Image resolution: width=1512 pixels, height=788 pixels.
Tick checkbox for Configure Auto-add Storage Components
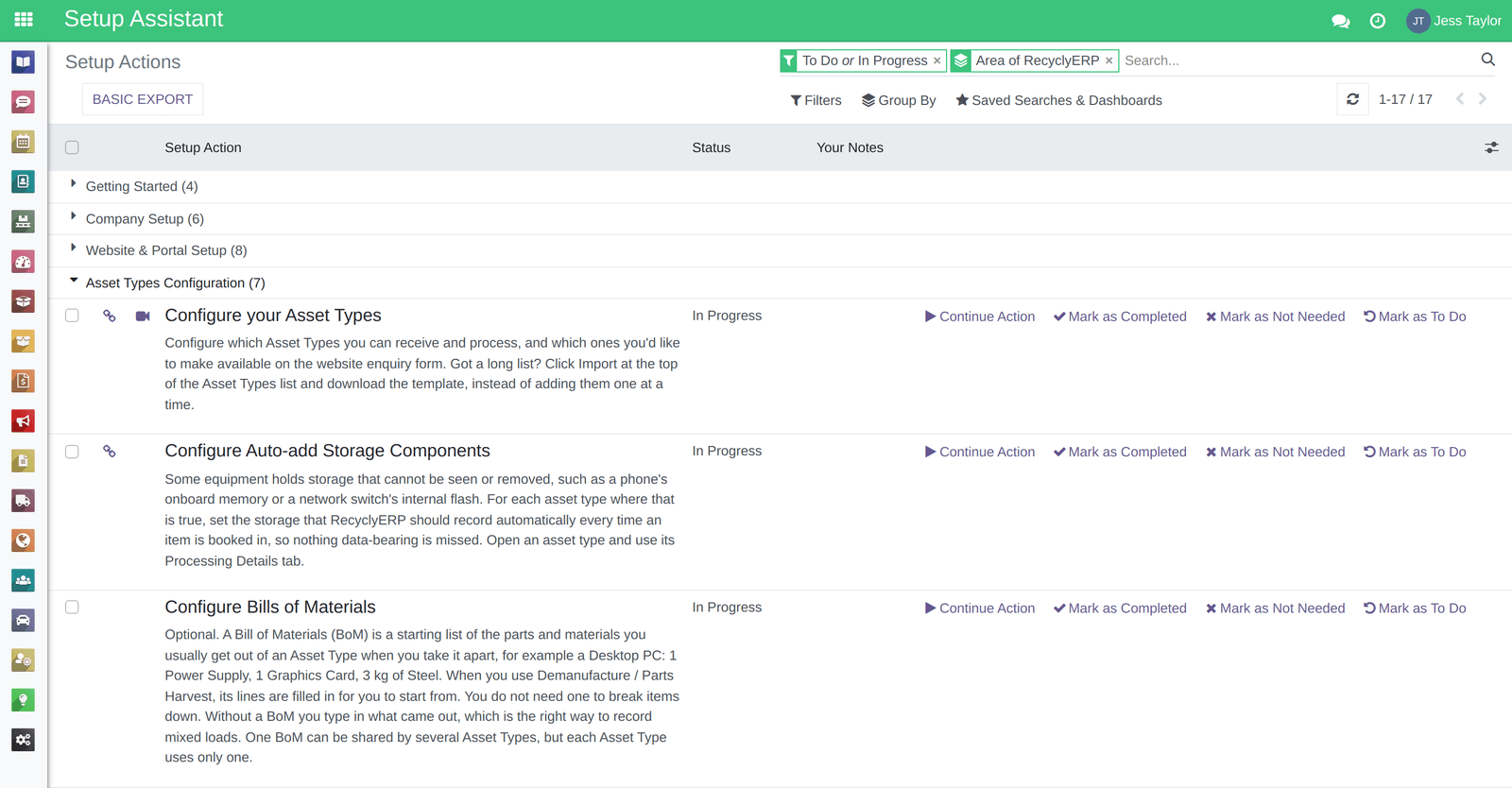pos(72,452)
